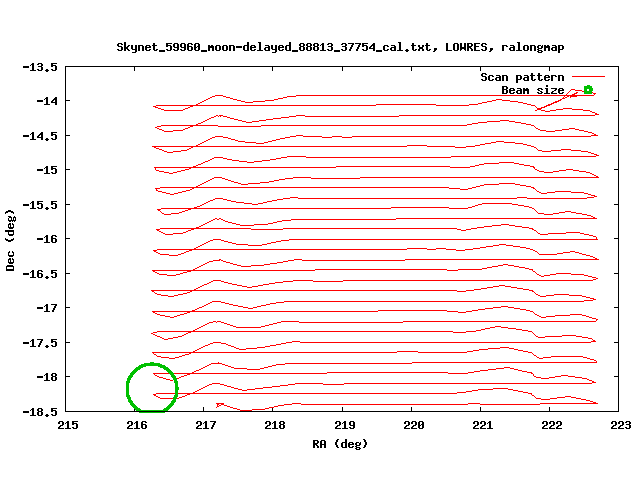Screen dimensions: 640x480
Task: Click the 'Beam size' legend label
Action: [533, 90]
